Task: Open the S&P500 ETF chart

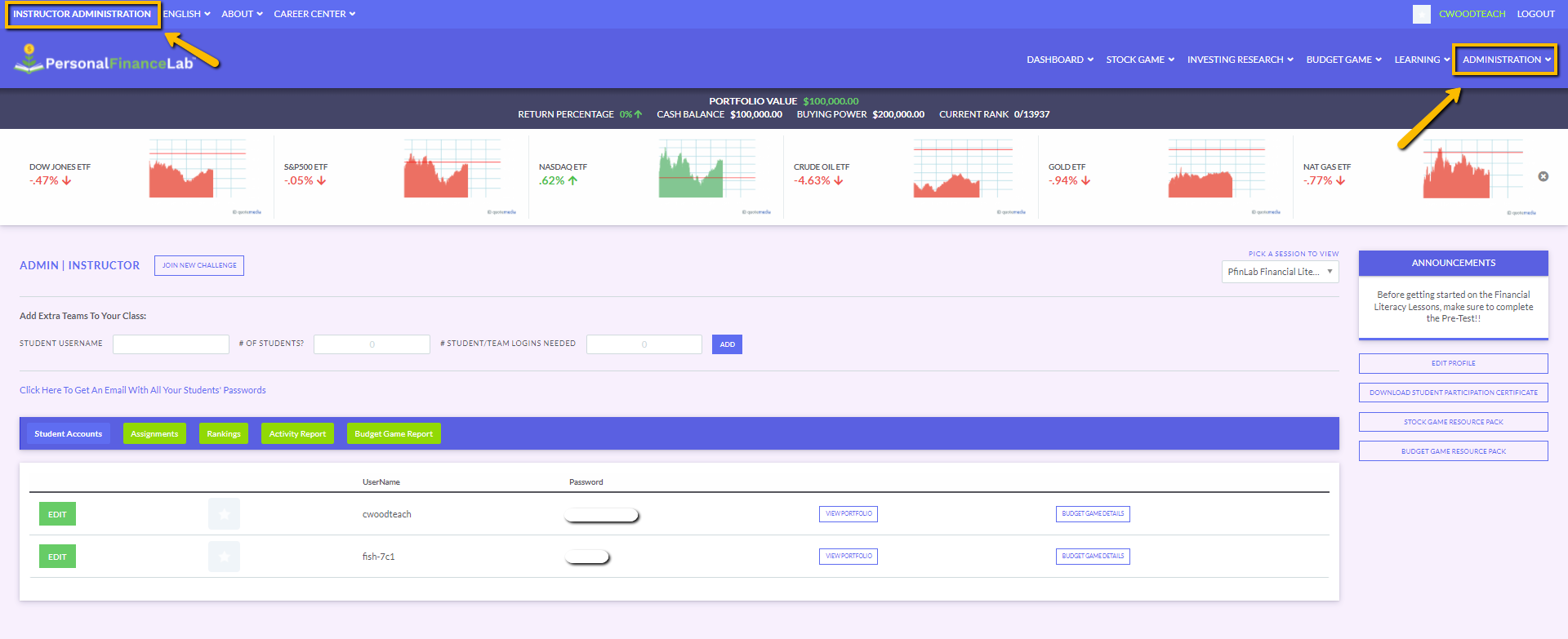Action: pyautogui.click(x=452, y=168)
